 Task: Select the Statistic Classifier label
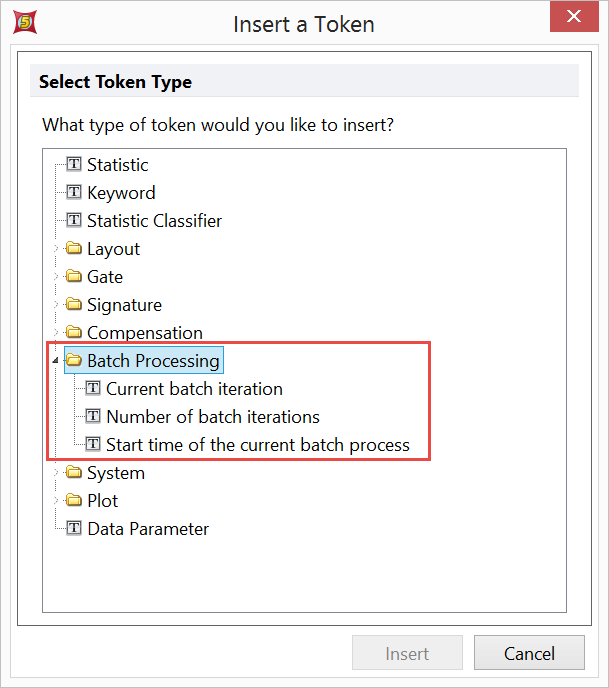coord(154,220)
